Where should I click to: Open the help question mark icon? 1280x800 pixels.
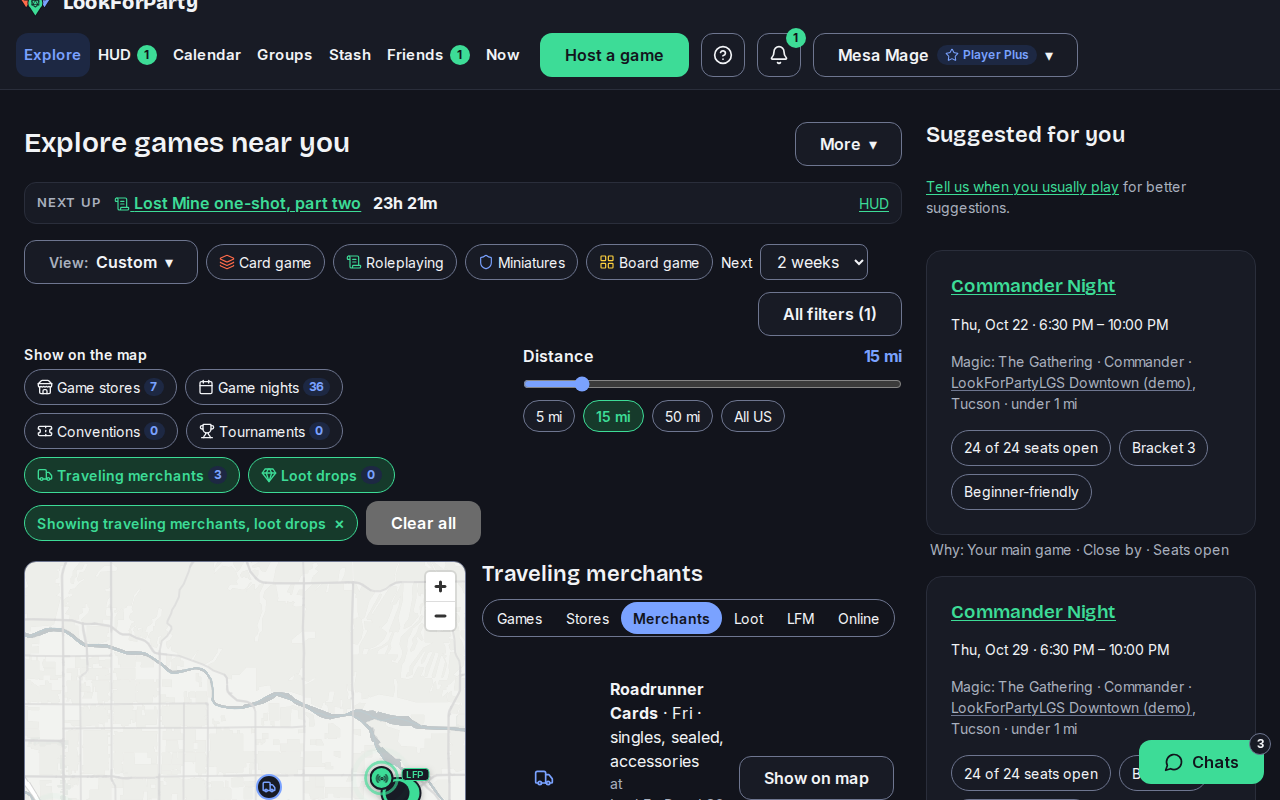point(723,55)
